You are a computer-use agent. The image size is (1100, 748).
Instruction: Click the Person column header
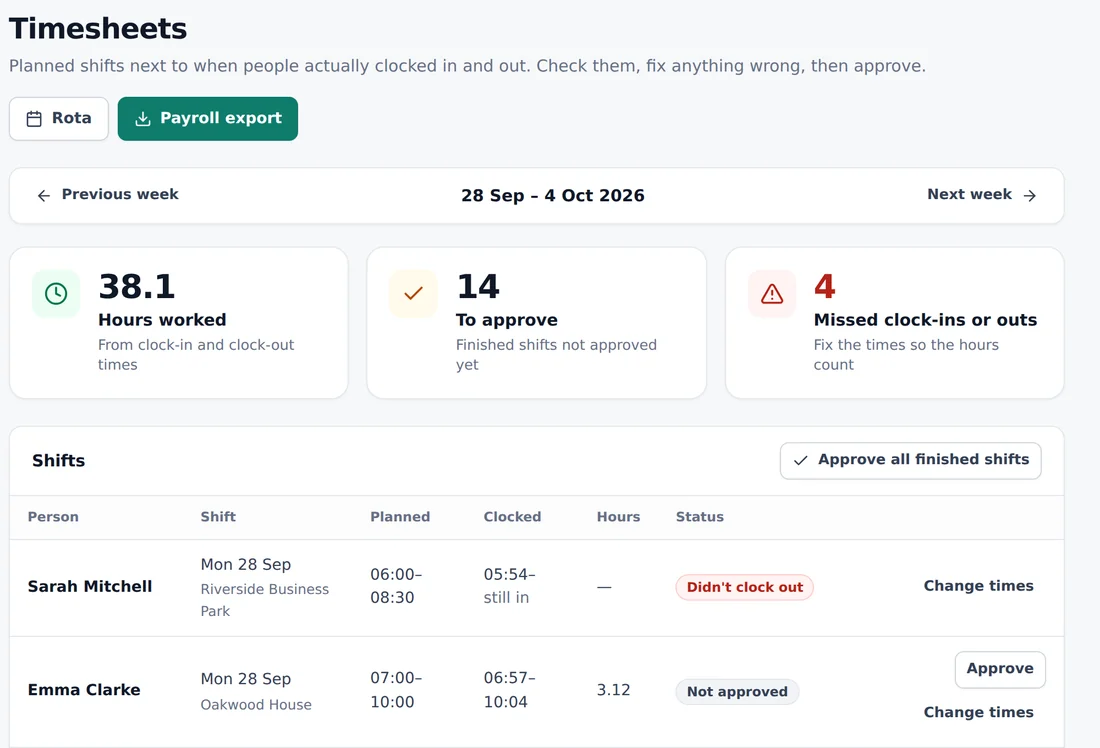click(53, 517)
